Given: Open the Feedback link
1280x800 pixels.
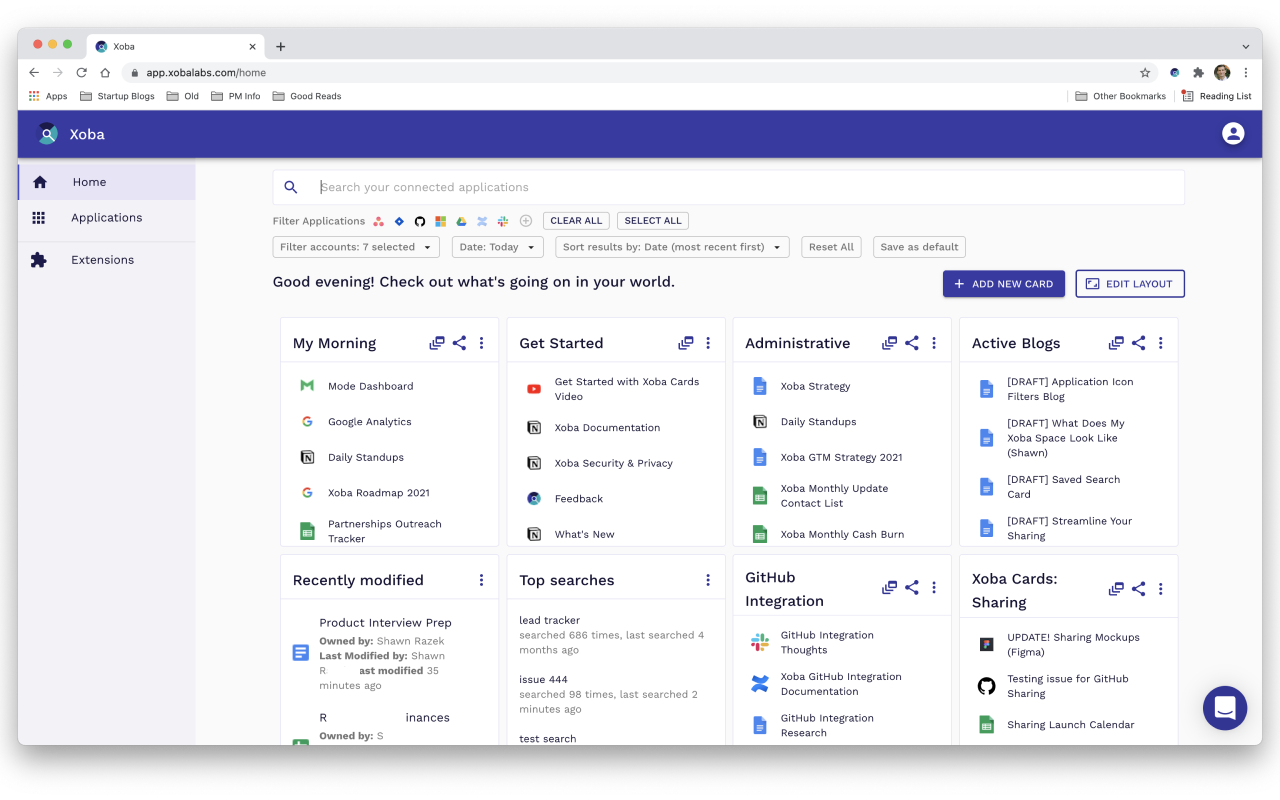Looking at the screenshot, I should pyautogui.click(x=579, y=499).
